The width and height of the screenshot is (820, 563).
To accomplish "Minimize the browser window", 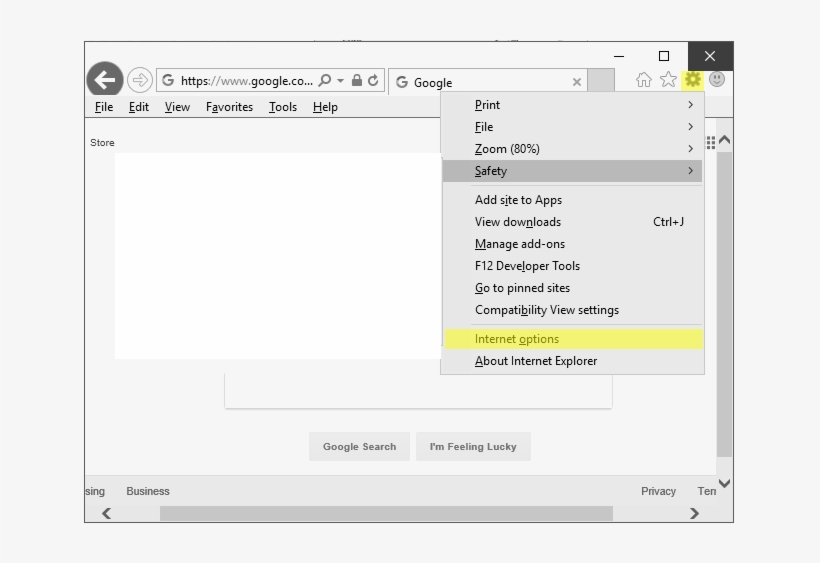I will [x=619, y=56].
